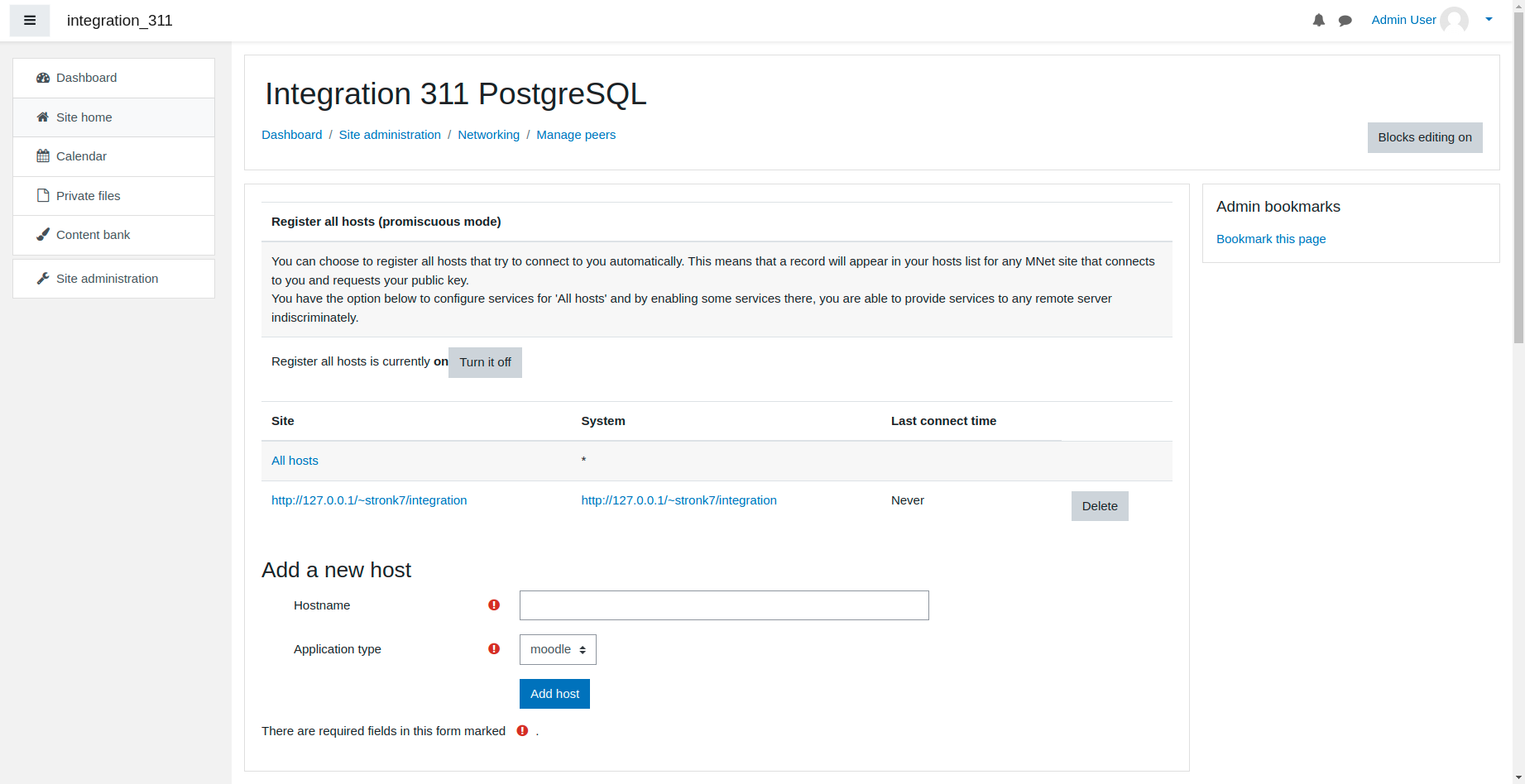Toggle the hamburger side navigation menu

point(30,21)
